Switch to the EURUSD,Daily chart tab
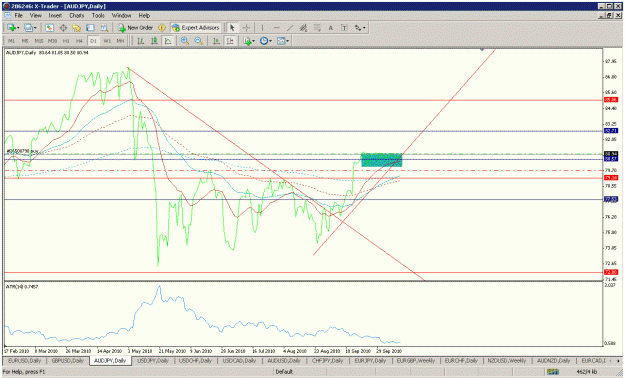This screenshot has height=378, width=625. 25,361
